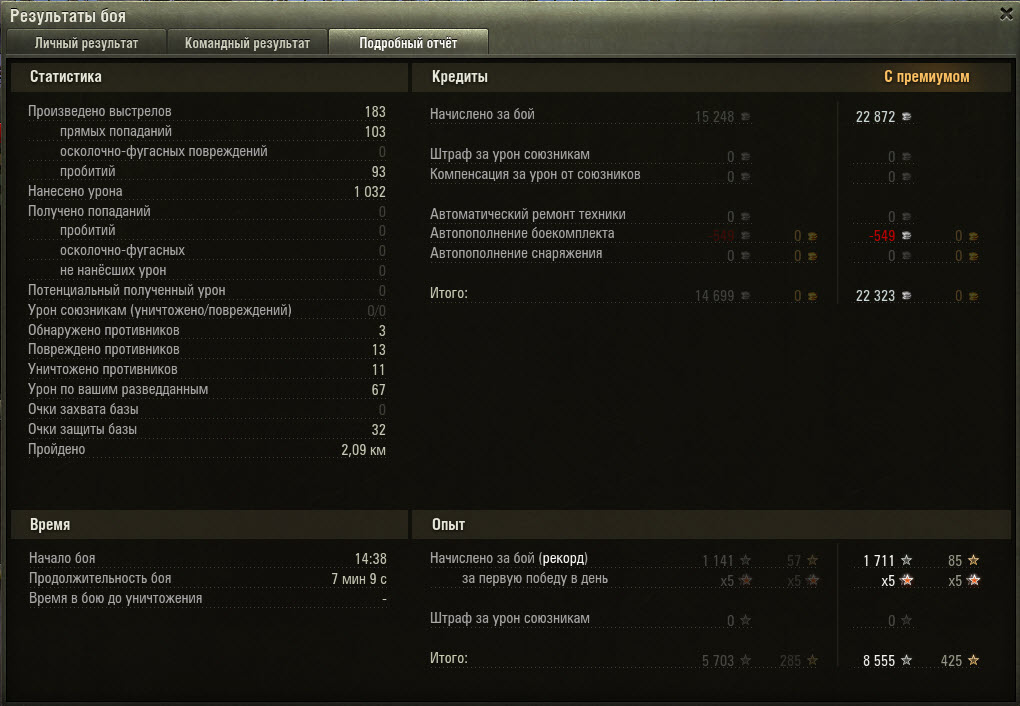This screenshot has height=706, width=1020.
Task: Open the Командный результат tab
Action: [247, 42]
